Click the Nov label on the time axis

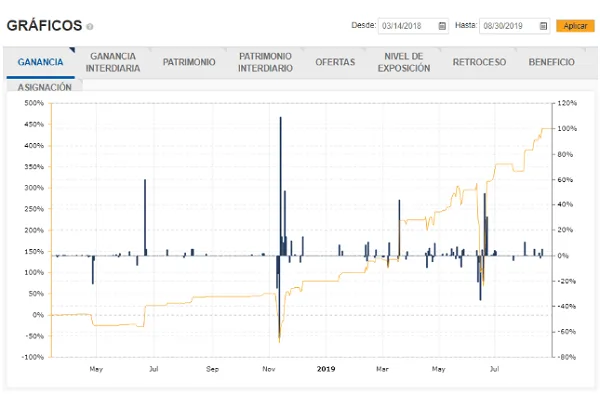[269, 369]
